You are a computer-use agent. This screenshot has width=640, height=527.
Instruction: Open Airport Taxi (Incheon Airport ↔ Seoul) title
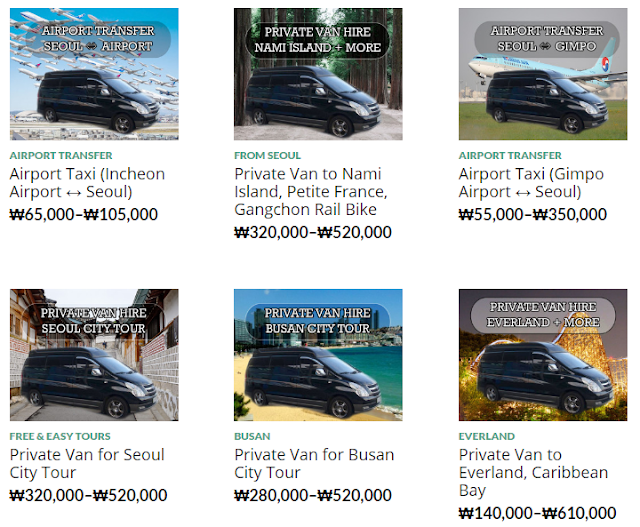[x=87, y=182]
